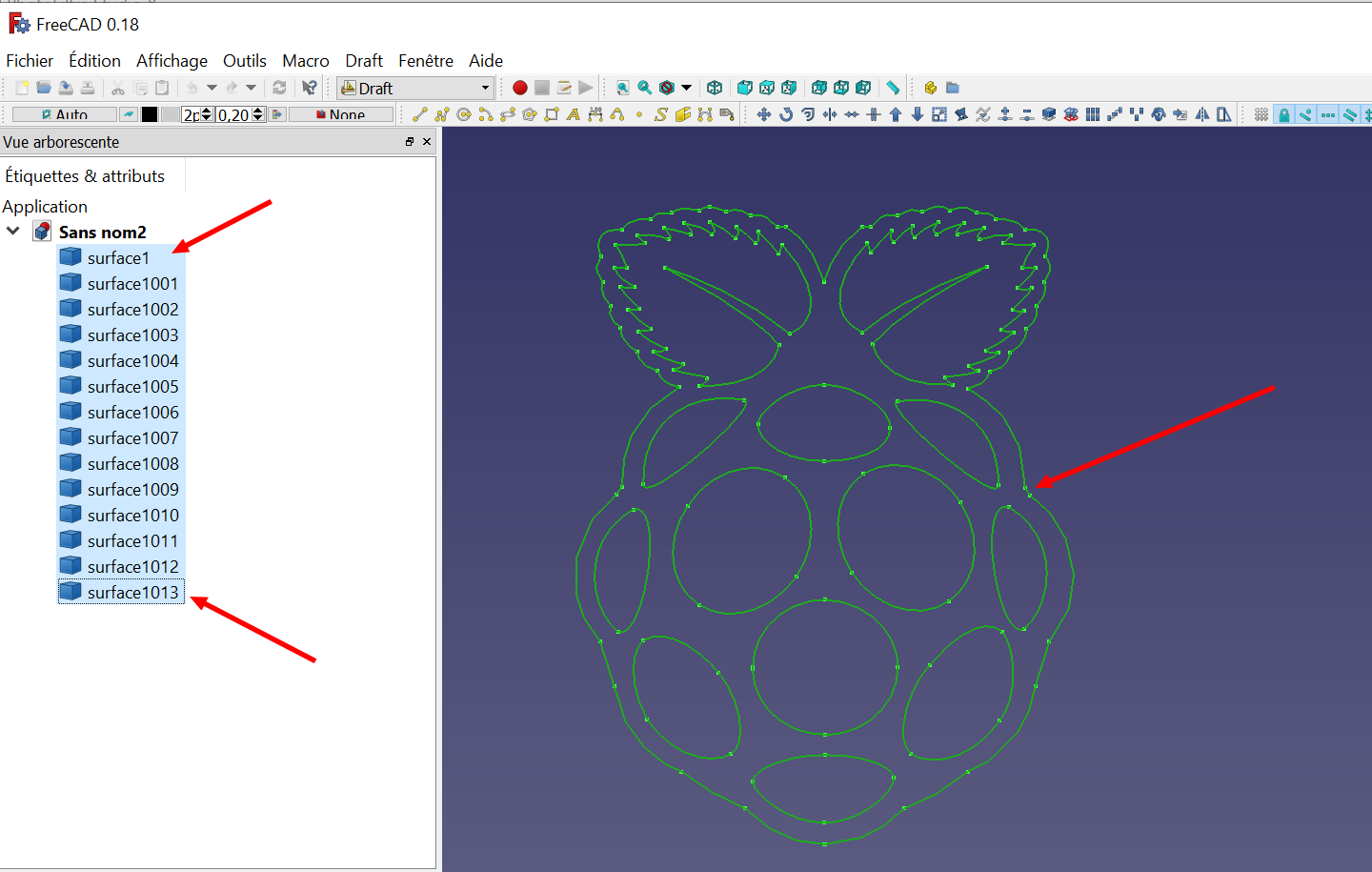Open the redo history dropdown arrow

coord(252,88)
